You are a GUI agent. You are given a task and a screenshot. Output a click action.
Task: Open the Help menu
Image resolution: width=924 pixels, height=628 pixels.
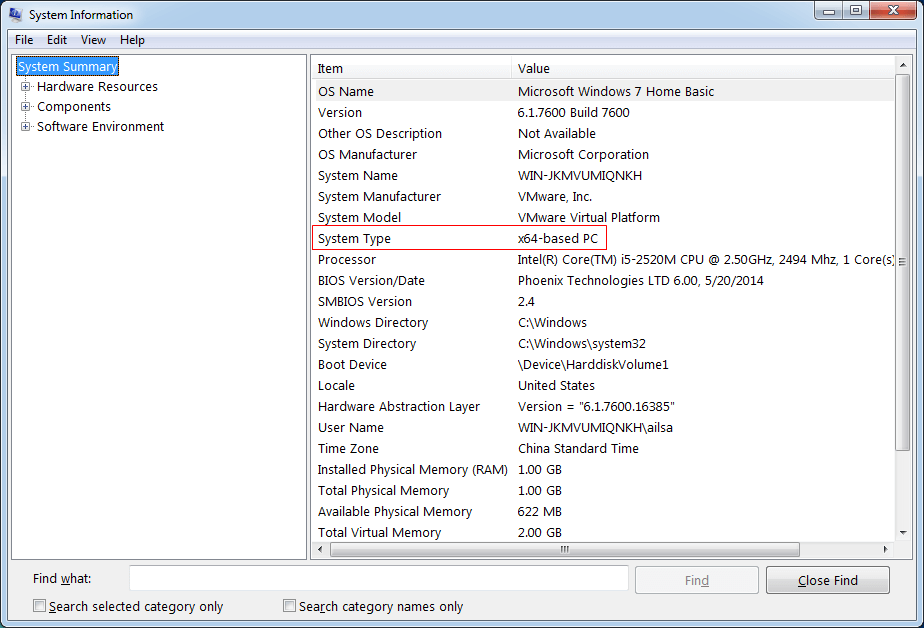[132, 40]
